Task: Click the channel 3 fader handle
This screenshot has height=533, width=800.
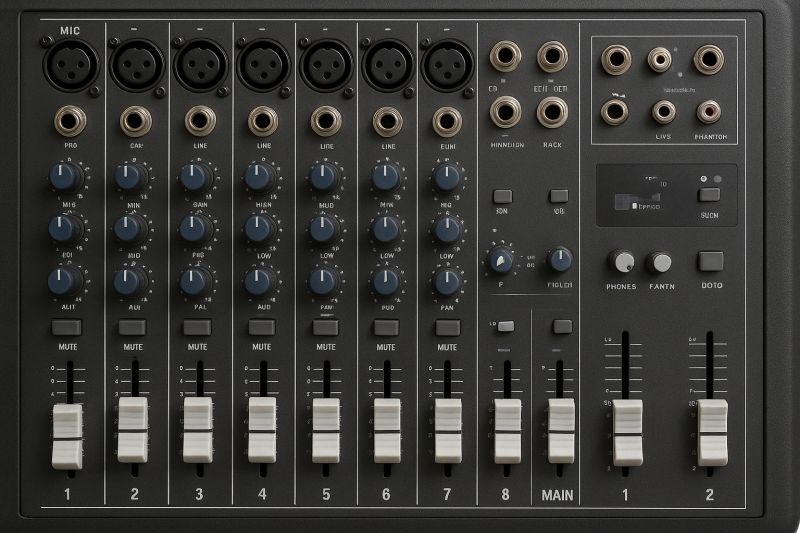Action: point(197,429)
